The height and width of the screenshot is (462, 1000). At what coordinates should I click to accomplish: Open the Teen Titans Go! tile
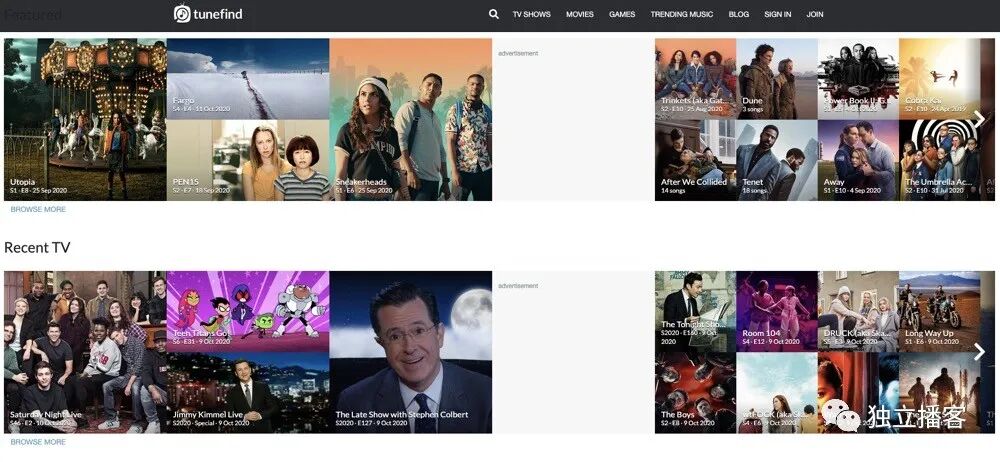(248, 311)
